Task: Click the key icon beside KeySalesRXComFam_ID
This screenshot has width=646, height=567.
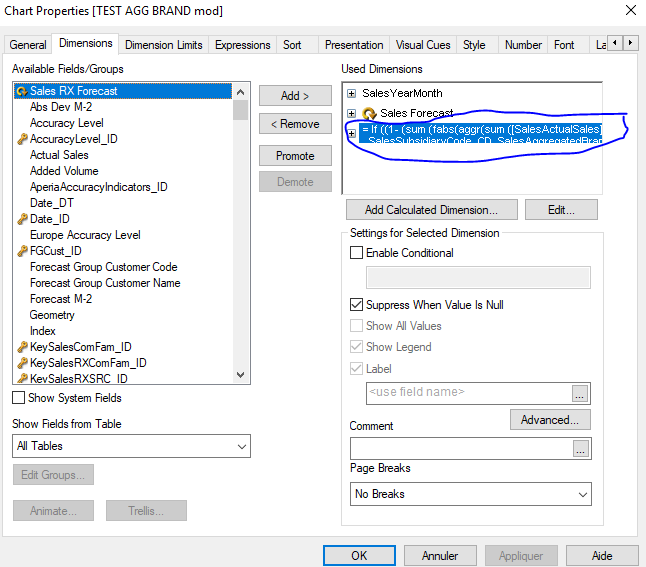Action: (22, 363)
